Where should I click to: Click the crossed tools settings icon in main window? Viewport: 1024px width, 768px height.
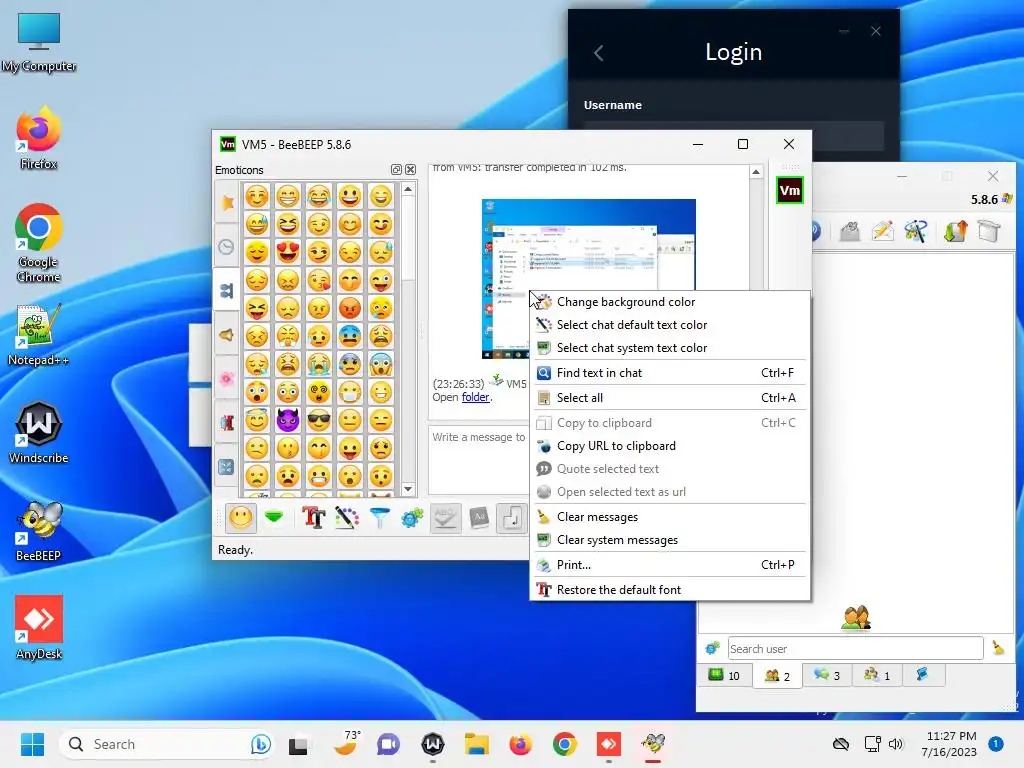click(916, 231)
